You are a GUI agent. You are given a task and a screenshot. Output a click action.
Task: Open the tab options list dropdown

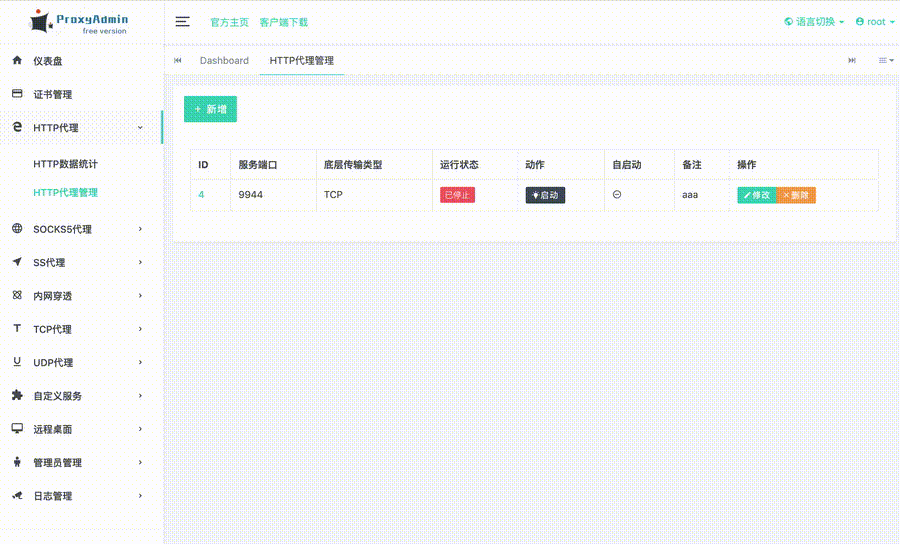pos(886,60)
